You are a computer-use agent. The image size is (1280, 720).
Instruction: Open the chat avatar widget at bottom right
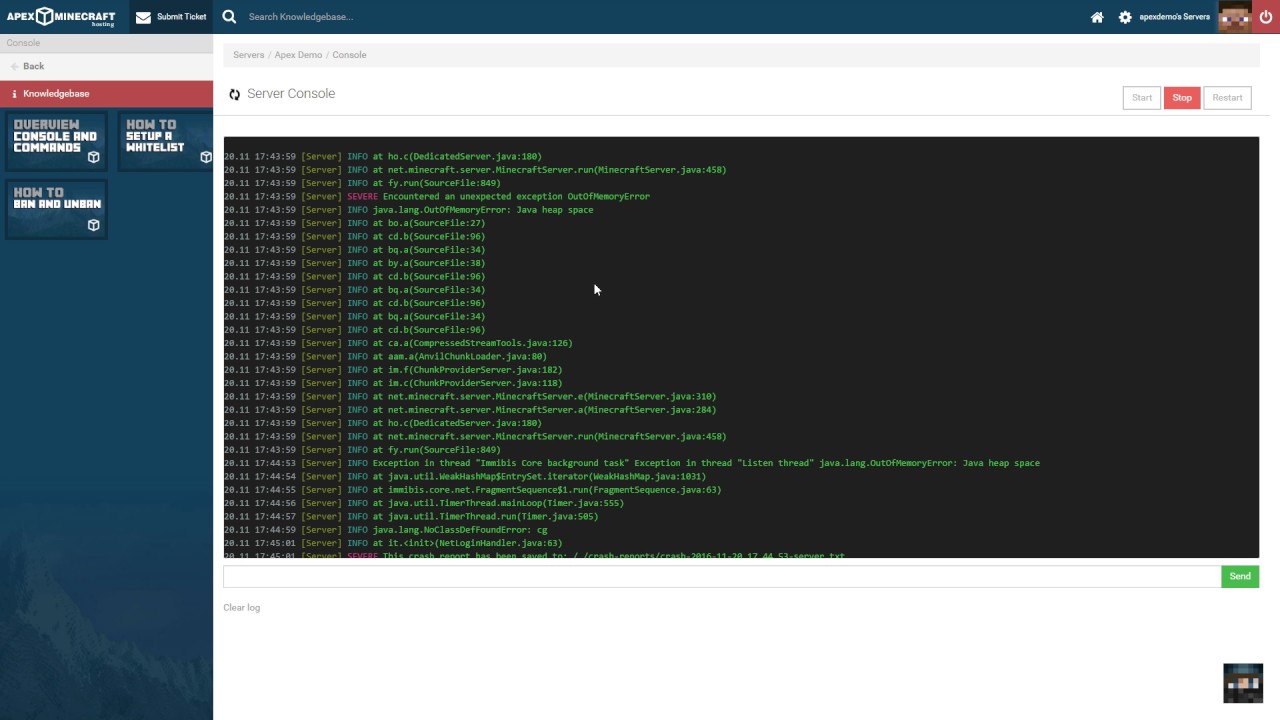[x=1243, y=683]
